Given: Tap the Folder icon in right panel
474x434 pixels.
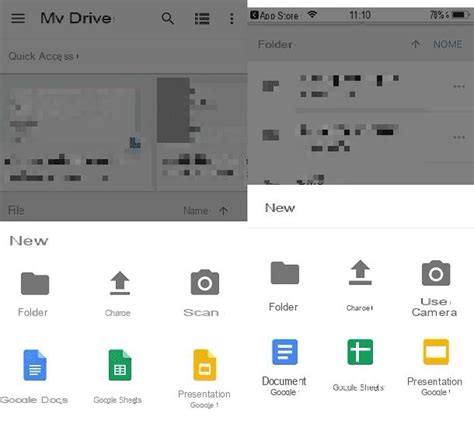Looking at the screenshot, I should coord(285,273).
